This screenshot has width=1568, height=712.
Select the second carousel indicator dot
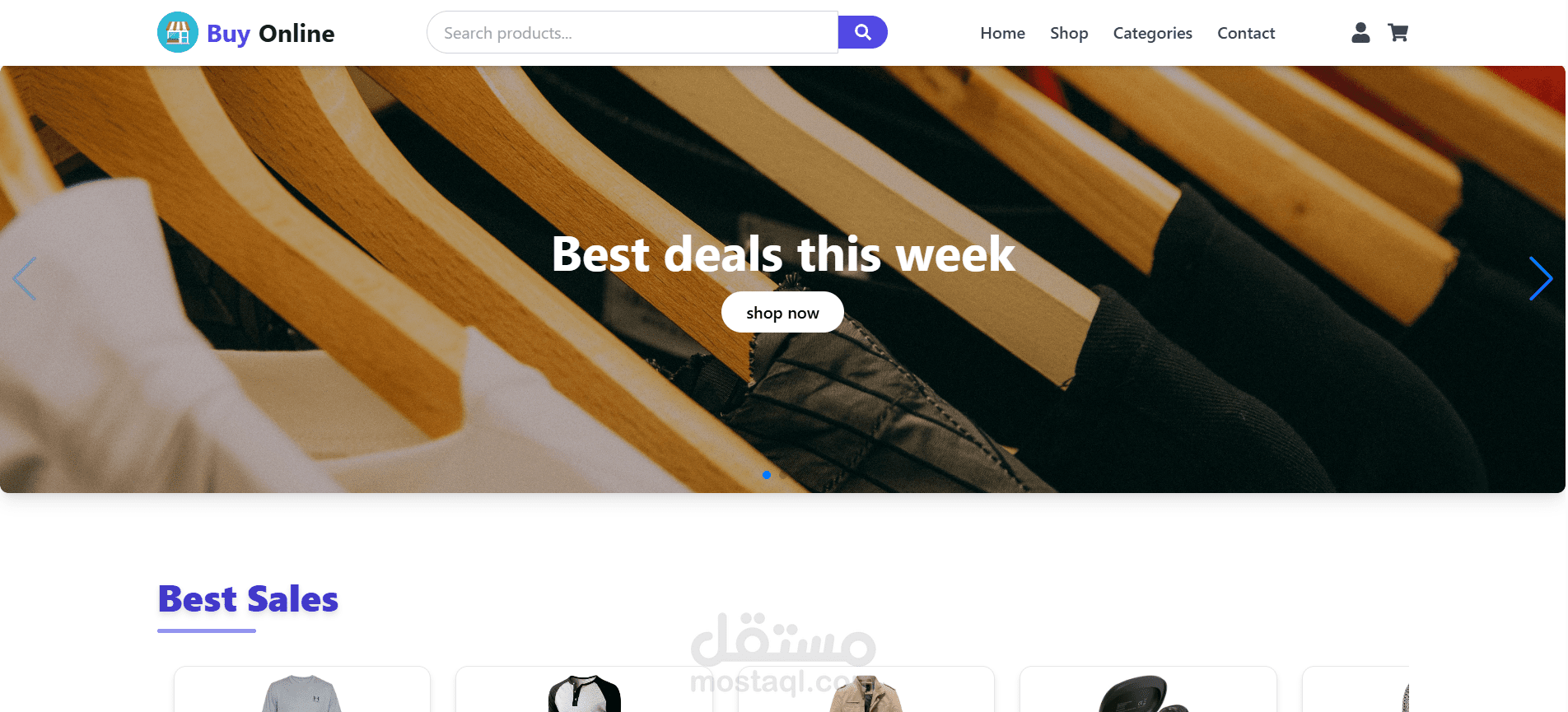tap(783, 475)
